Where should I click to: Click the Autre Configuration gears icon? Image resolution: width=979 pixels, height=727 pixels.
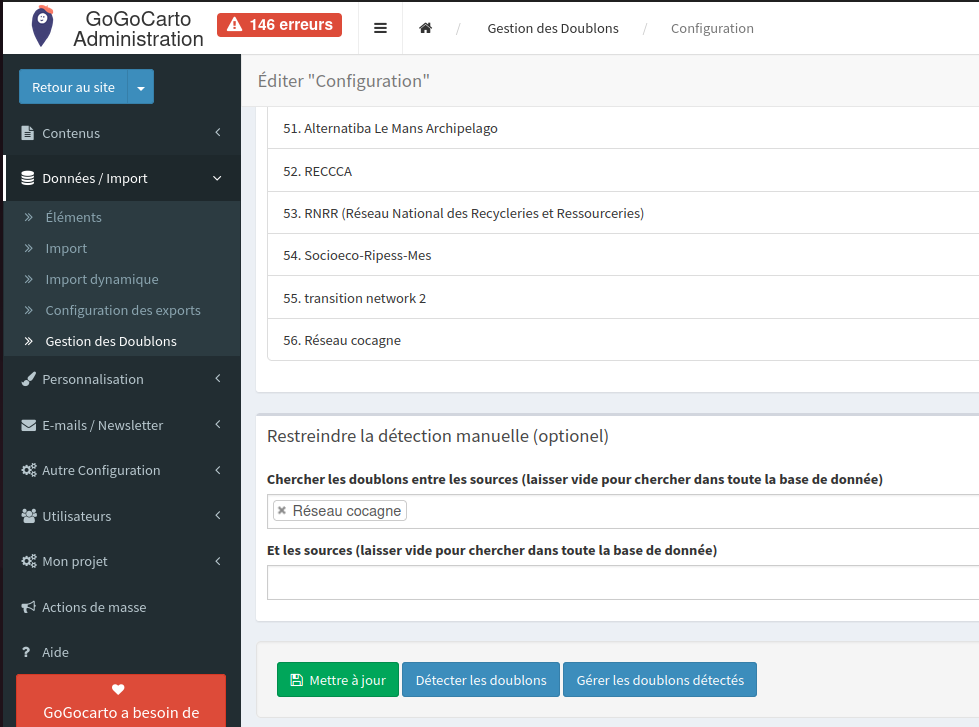29,470
